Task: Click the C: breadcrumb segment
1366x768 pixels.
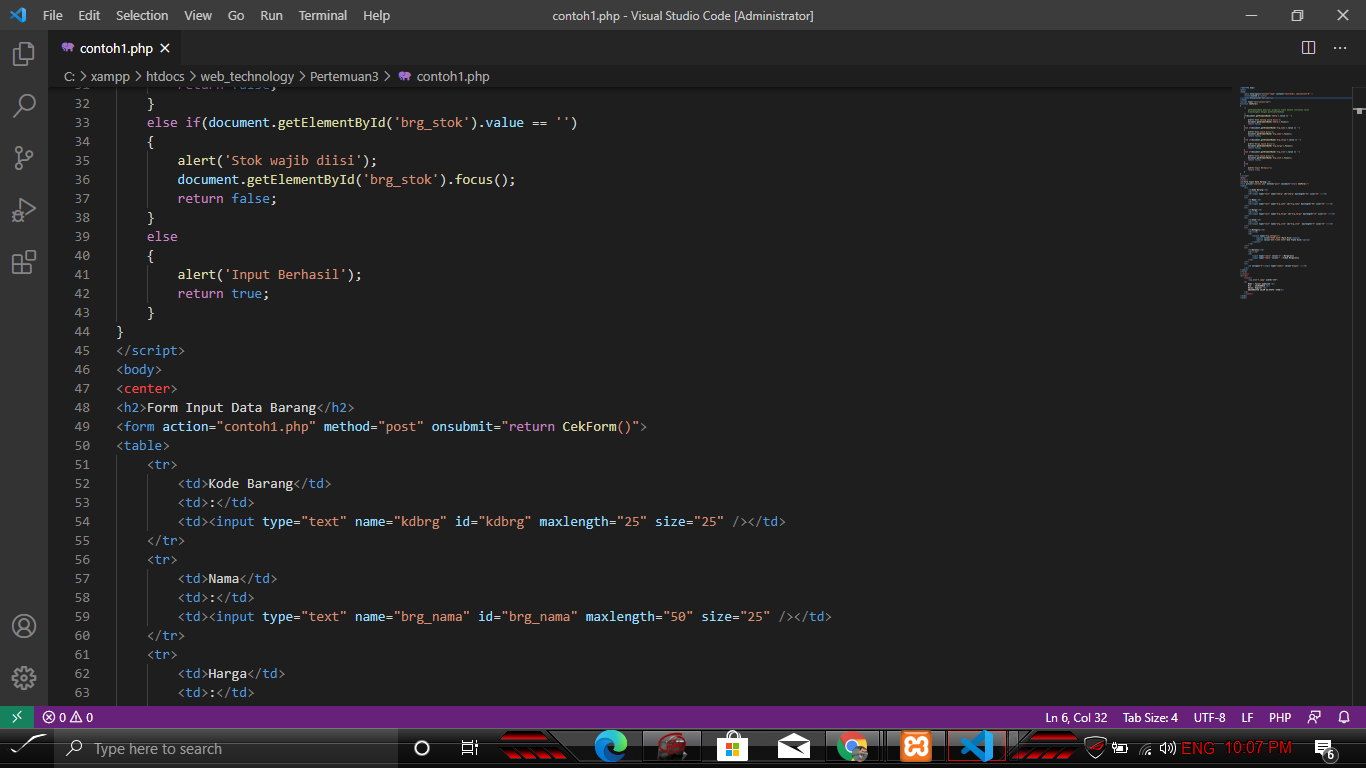Action: (x=69, y=76)
